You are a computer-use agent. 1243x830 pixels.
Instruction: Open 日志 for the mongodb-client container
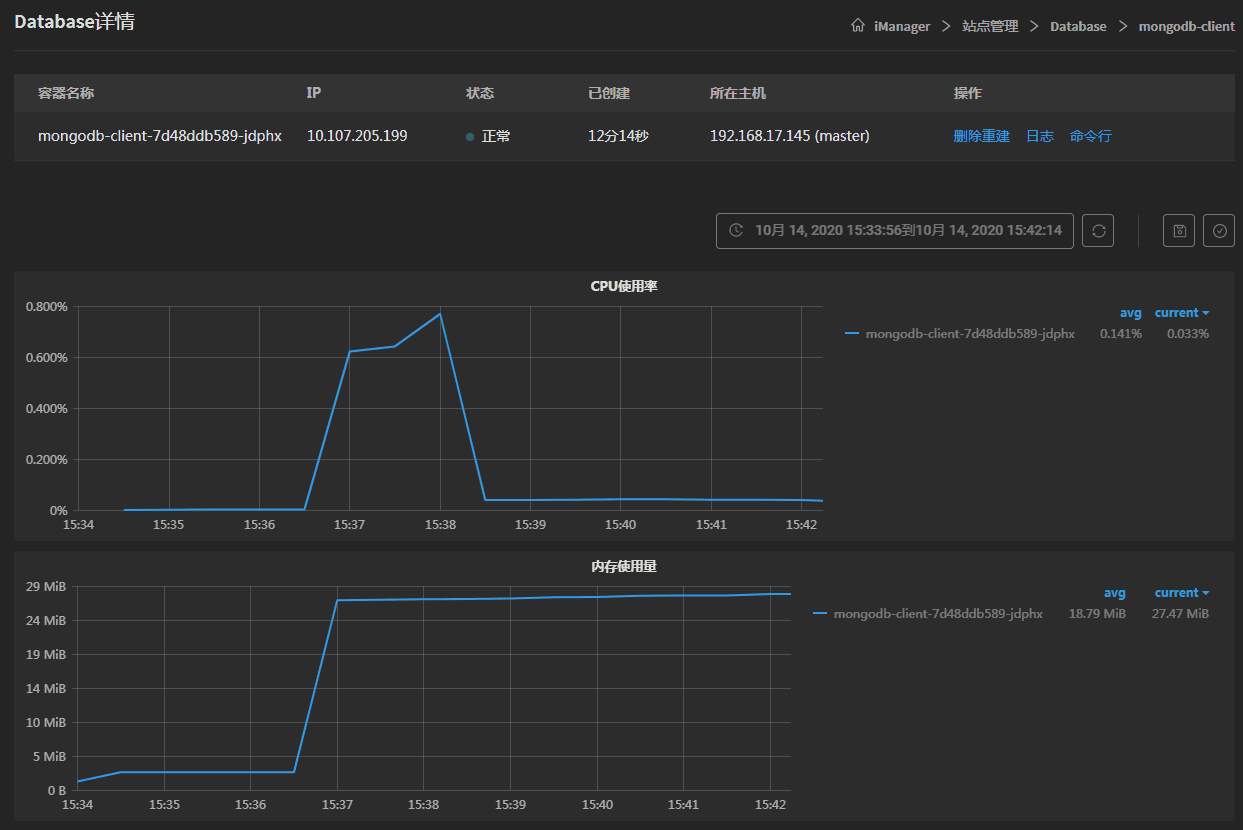coord(1039,136)
